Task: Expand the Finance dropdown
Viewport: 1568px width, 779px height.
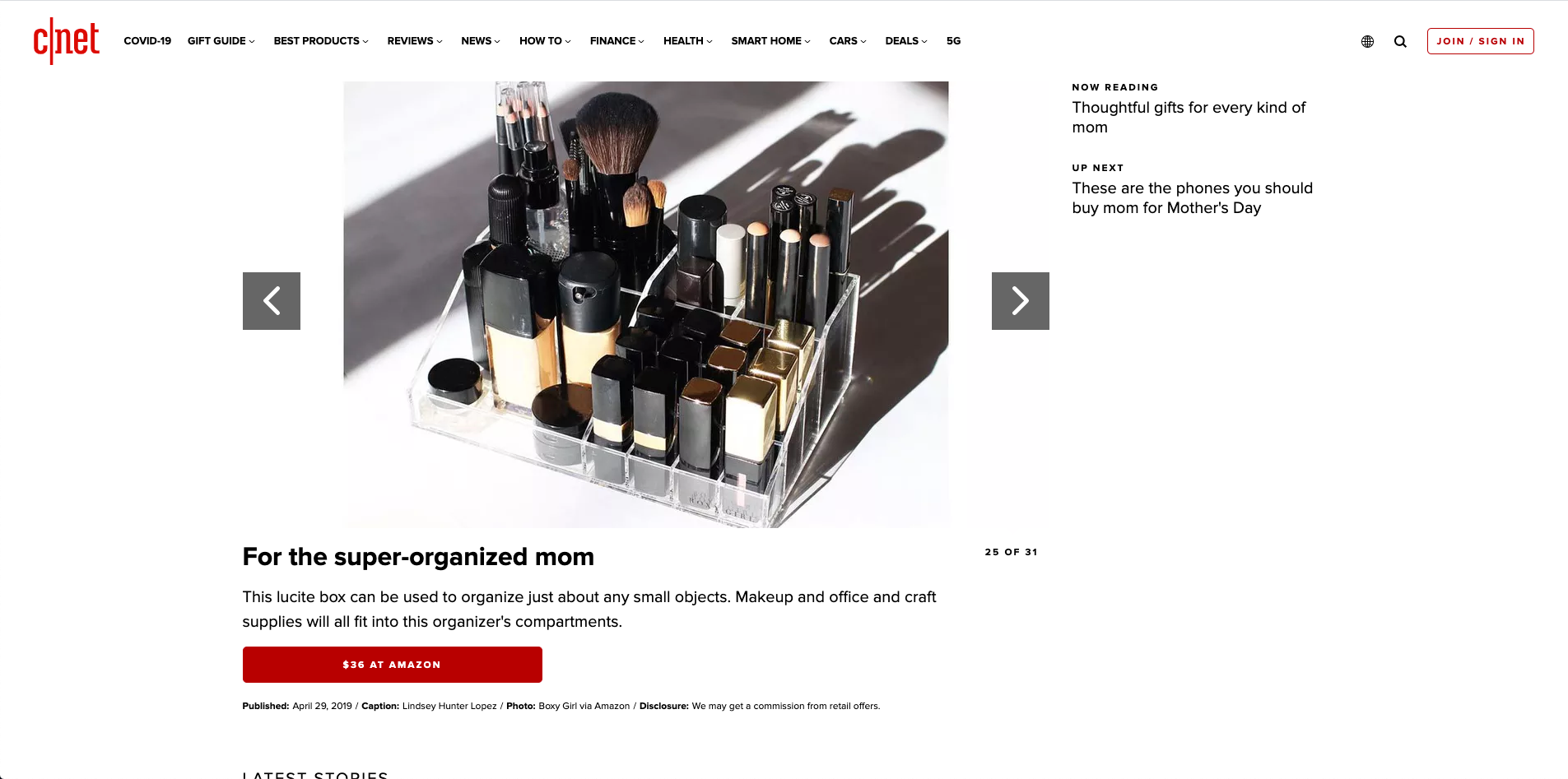Action: coord(617,40)
